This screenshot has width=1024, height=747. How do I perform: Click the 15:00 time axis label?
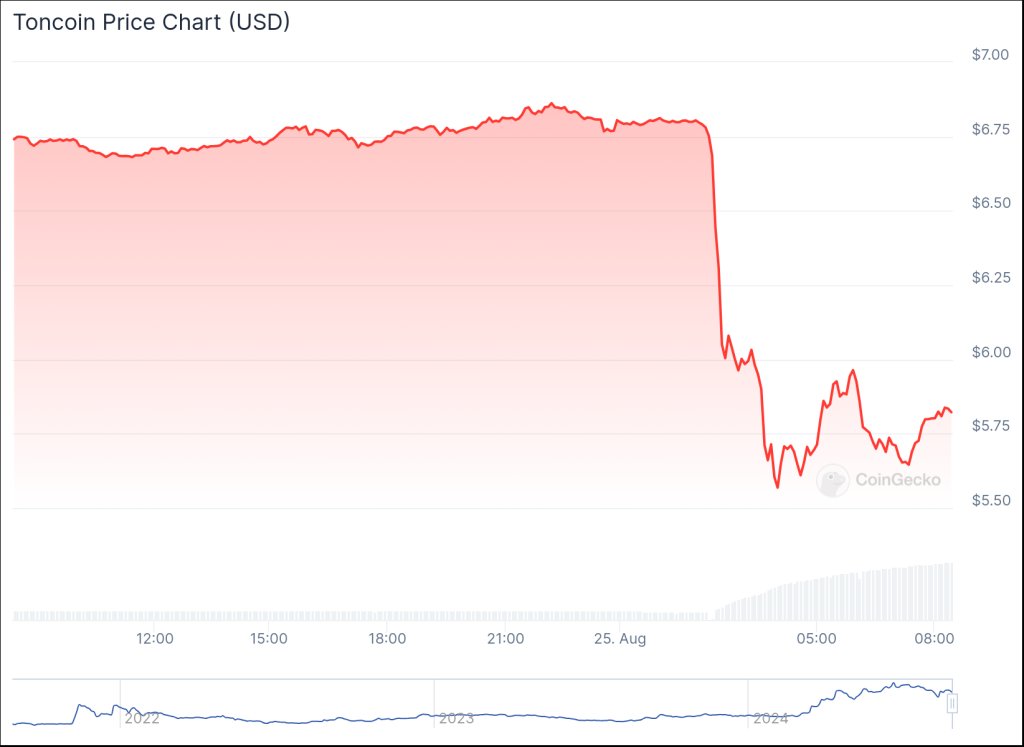tap(269, 638)
